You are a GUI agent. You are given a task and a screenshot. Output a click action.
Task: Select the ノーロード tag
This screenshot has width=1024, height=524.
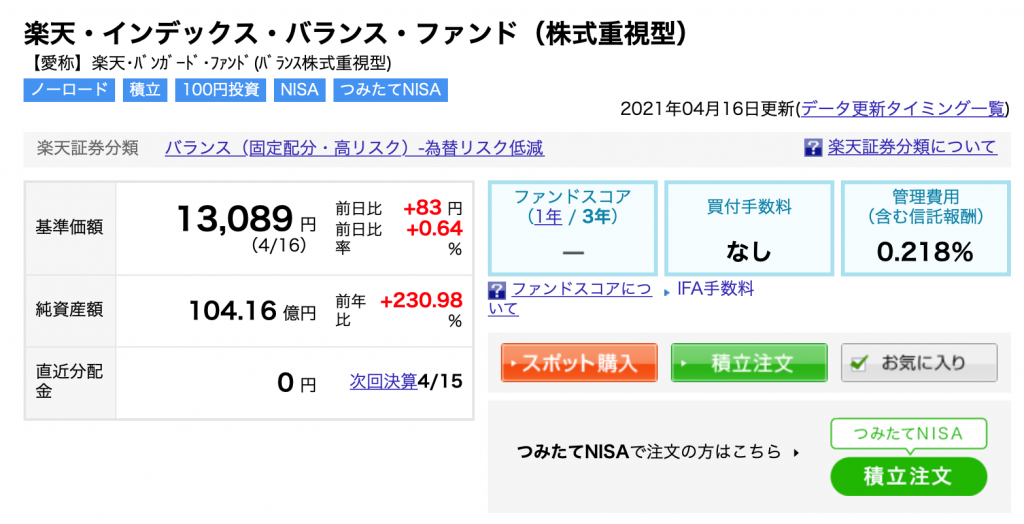pos(69,90)
